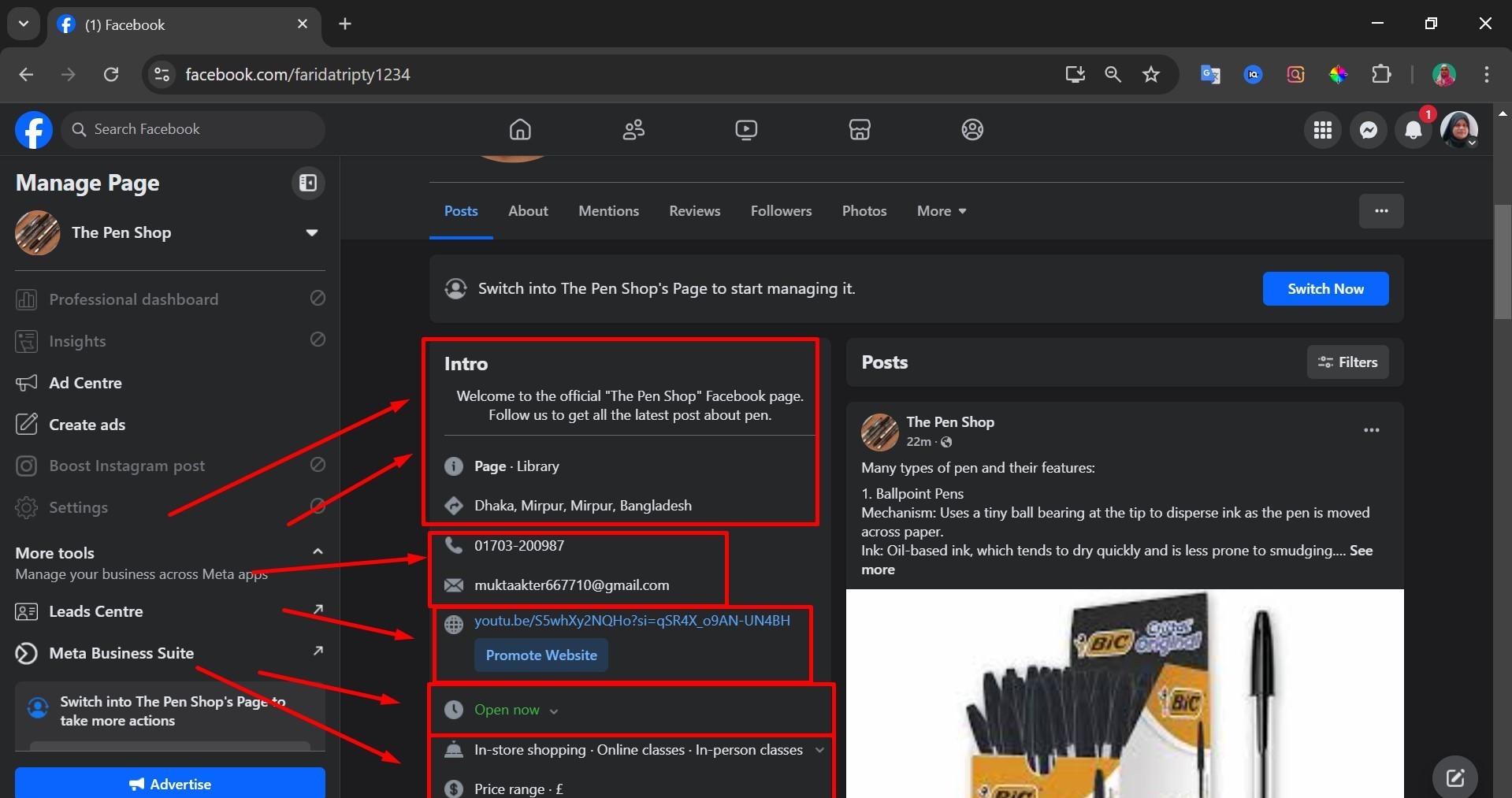Reload the page with the refresh icon
Image resolution: width=1512 pixels, height=798 pixels.
click(x=111, y=74)
